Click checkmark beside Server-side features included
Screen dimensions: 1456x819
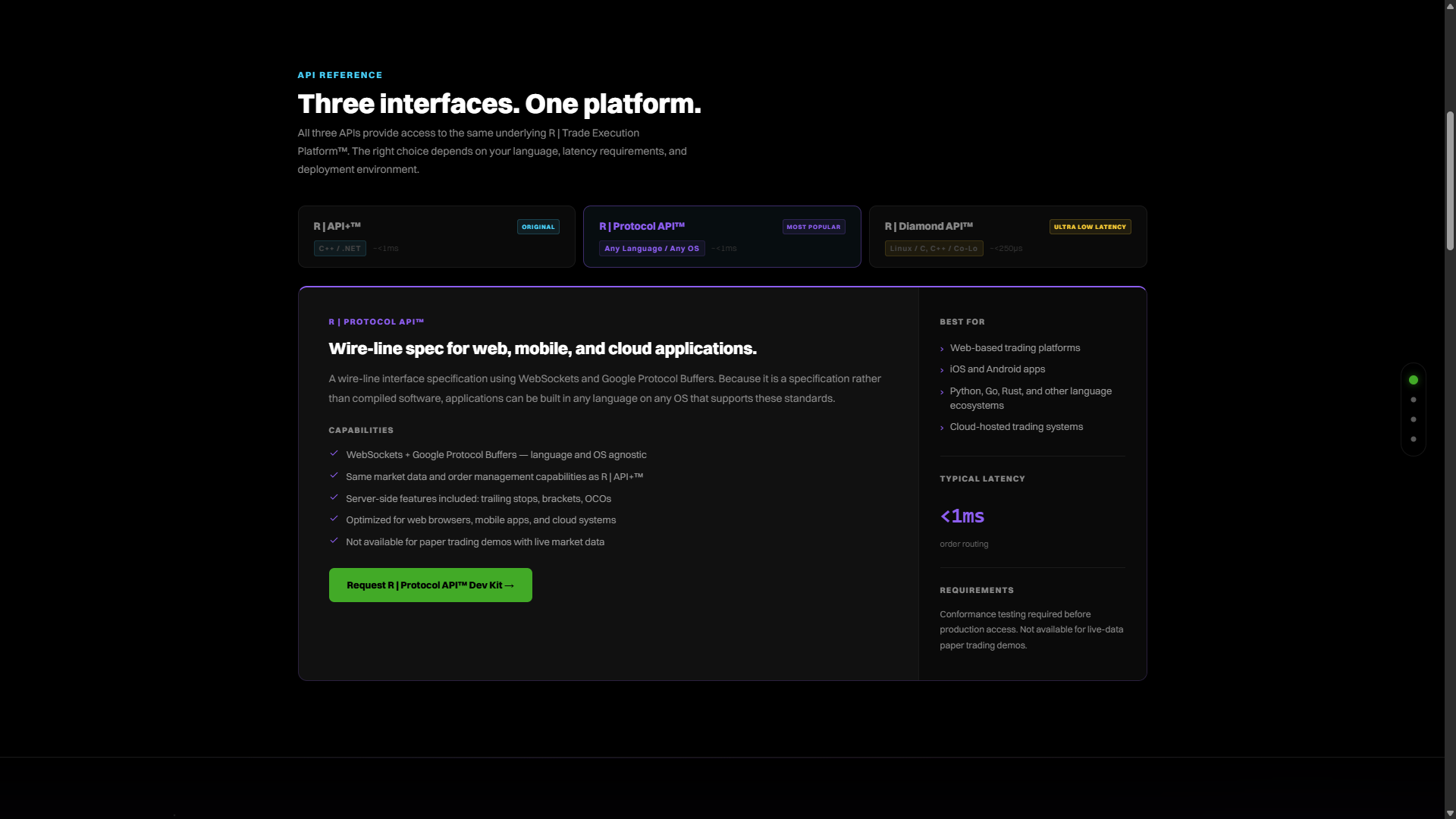point(334,497)
